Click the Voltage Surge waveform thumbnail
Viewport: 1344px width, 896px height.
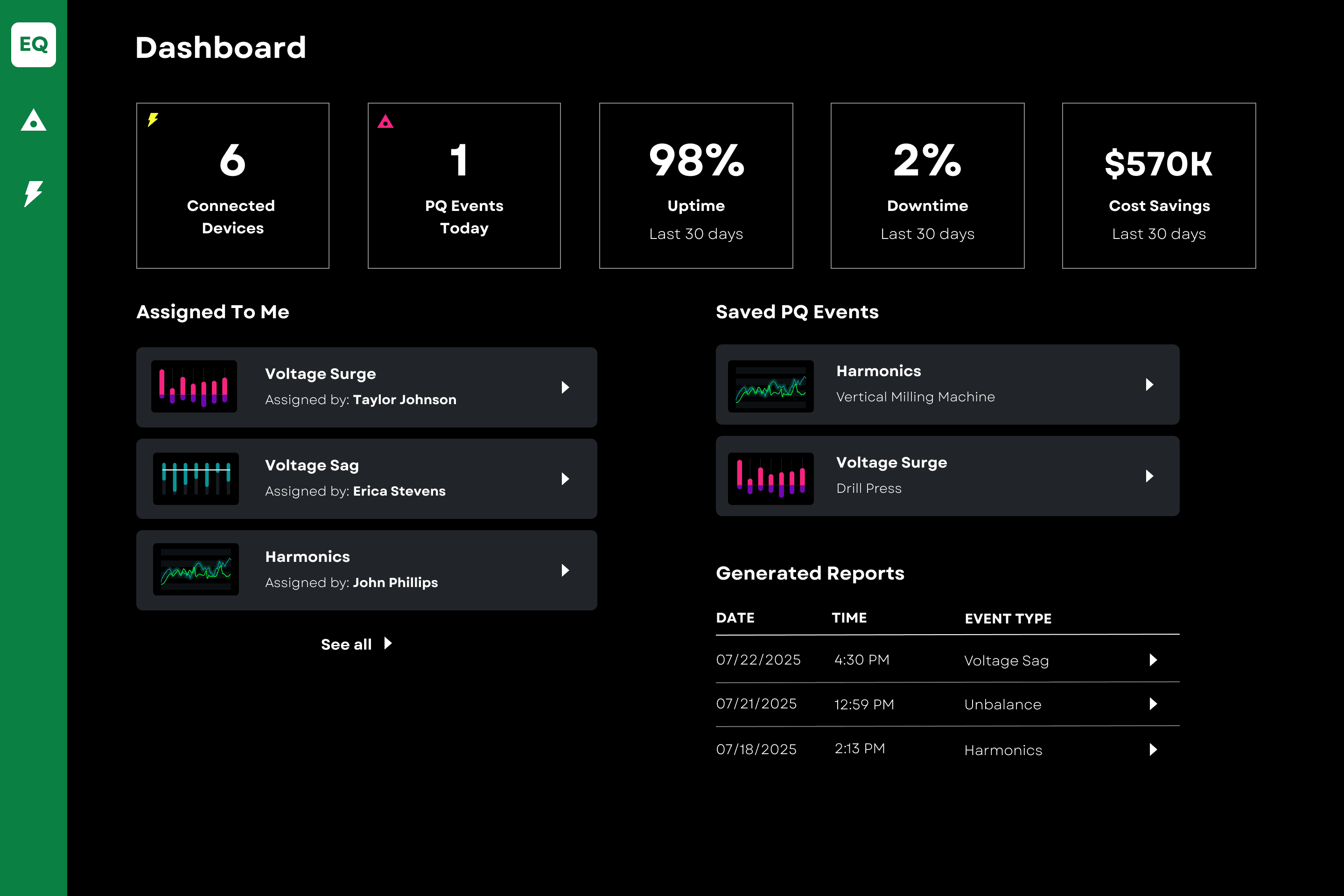[x=194, y=387]
